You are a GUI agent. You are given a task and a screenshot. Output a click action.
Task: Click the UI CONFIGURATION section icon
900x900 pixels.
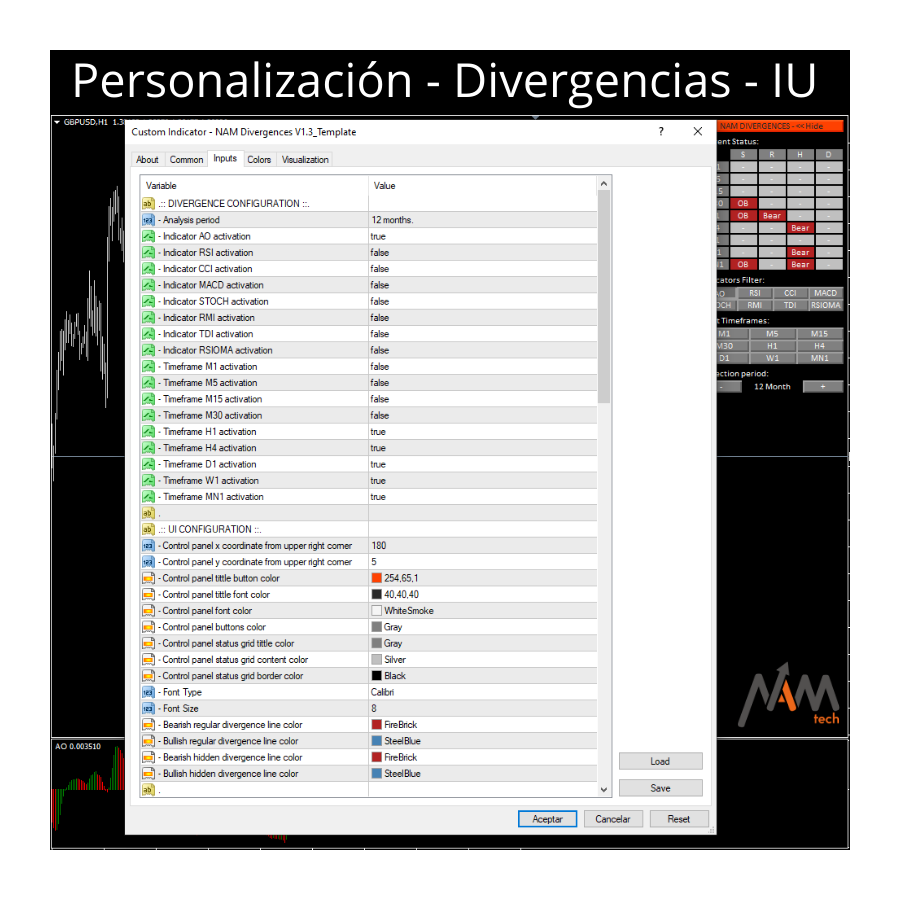coord(148,529)
